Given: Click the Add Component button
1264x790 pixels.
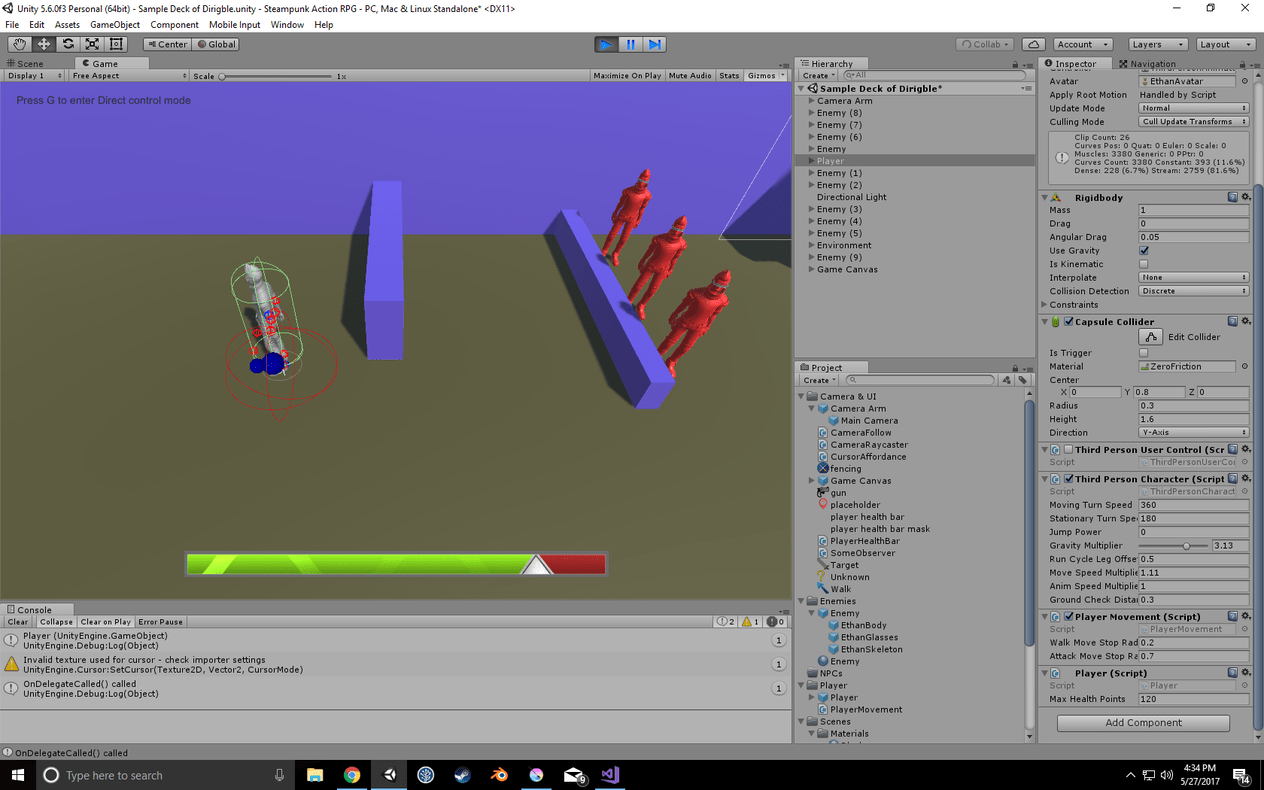Looking at the screenshot, I should [x=1142, y=722].
